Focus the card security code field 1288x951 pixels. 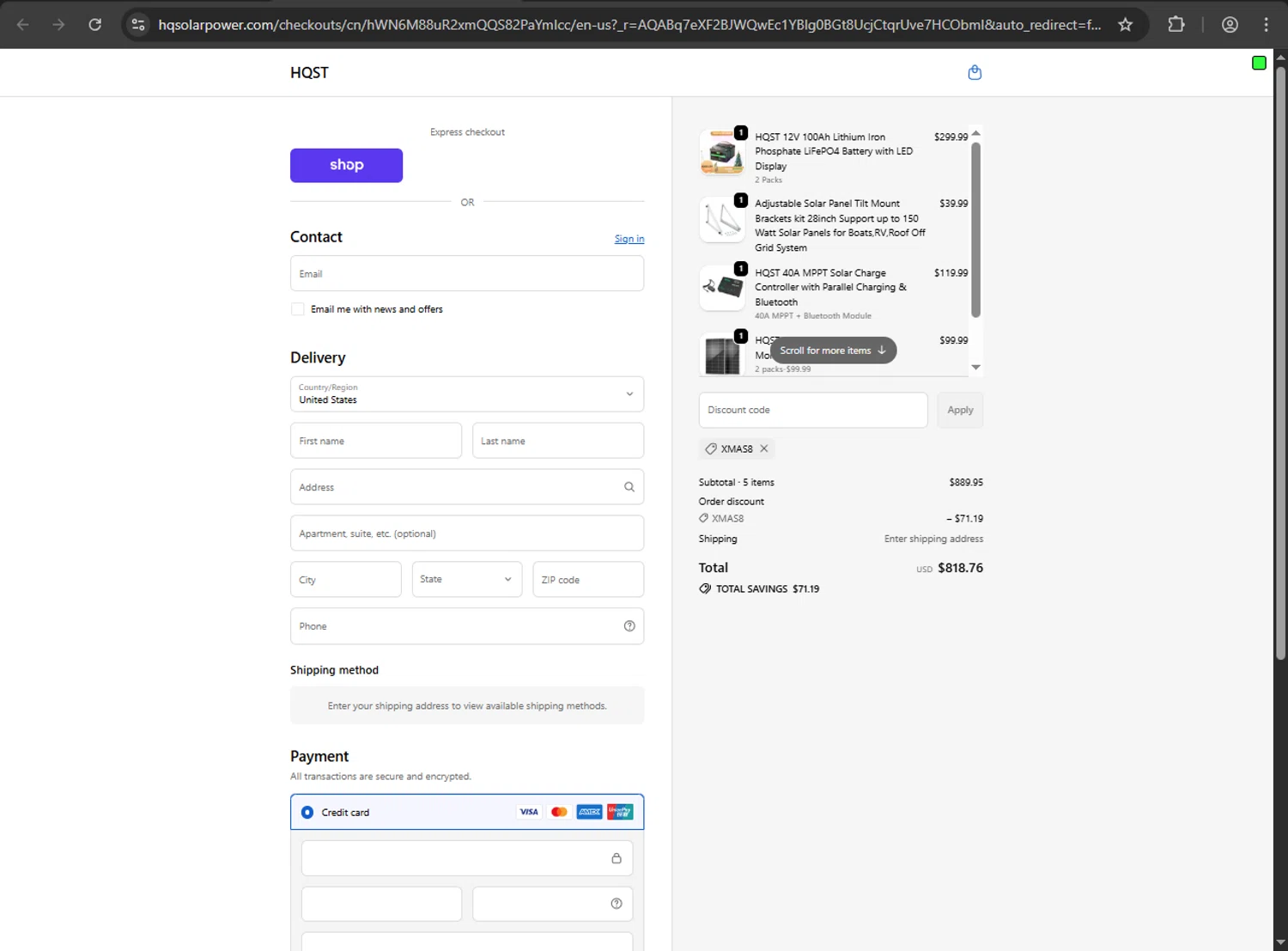point(553,904)
